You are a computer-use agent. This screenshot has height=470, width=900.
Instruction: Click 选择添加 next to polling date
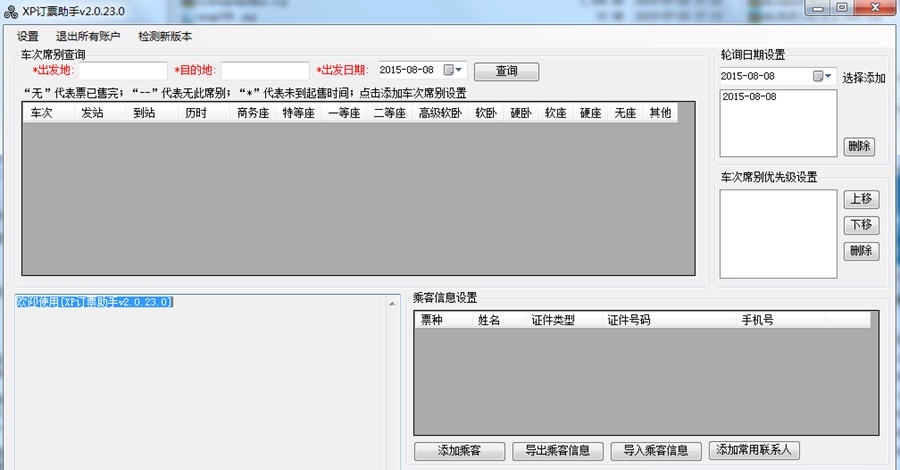click(864, 77)
